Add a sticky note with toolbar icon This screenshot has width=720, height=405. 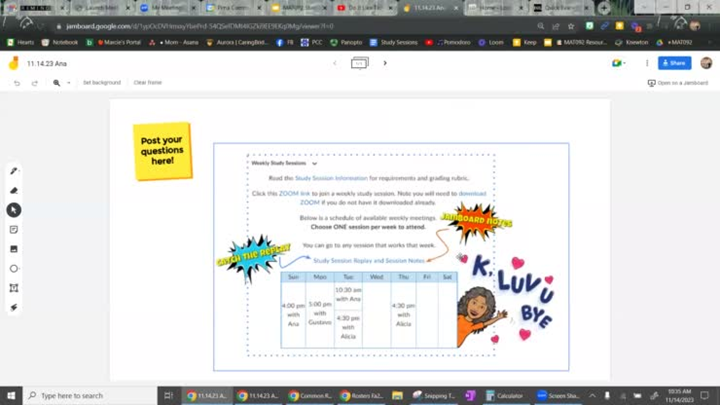(x=14, y=229)
